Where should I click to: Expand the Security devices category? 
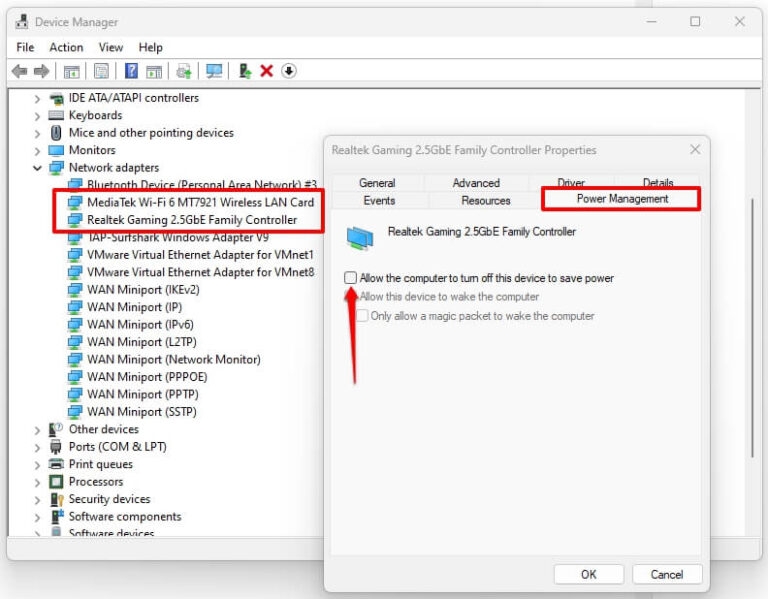tap(38, 499)
